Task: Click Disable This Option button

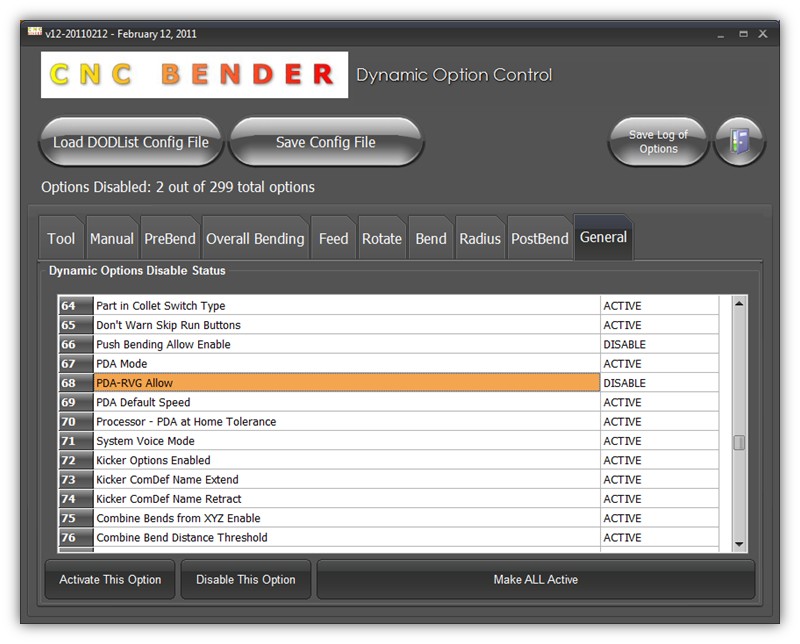Action: click(246, 580)
